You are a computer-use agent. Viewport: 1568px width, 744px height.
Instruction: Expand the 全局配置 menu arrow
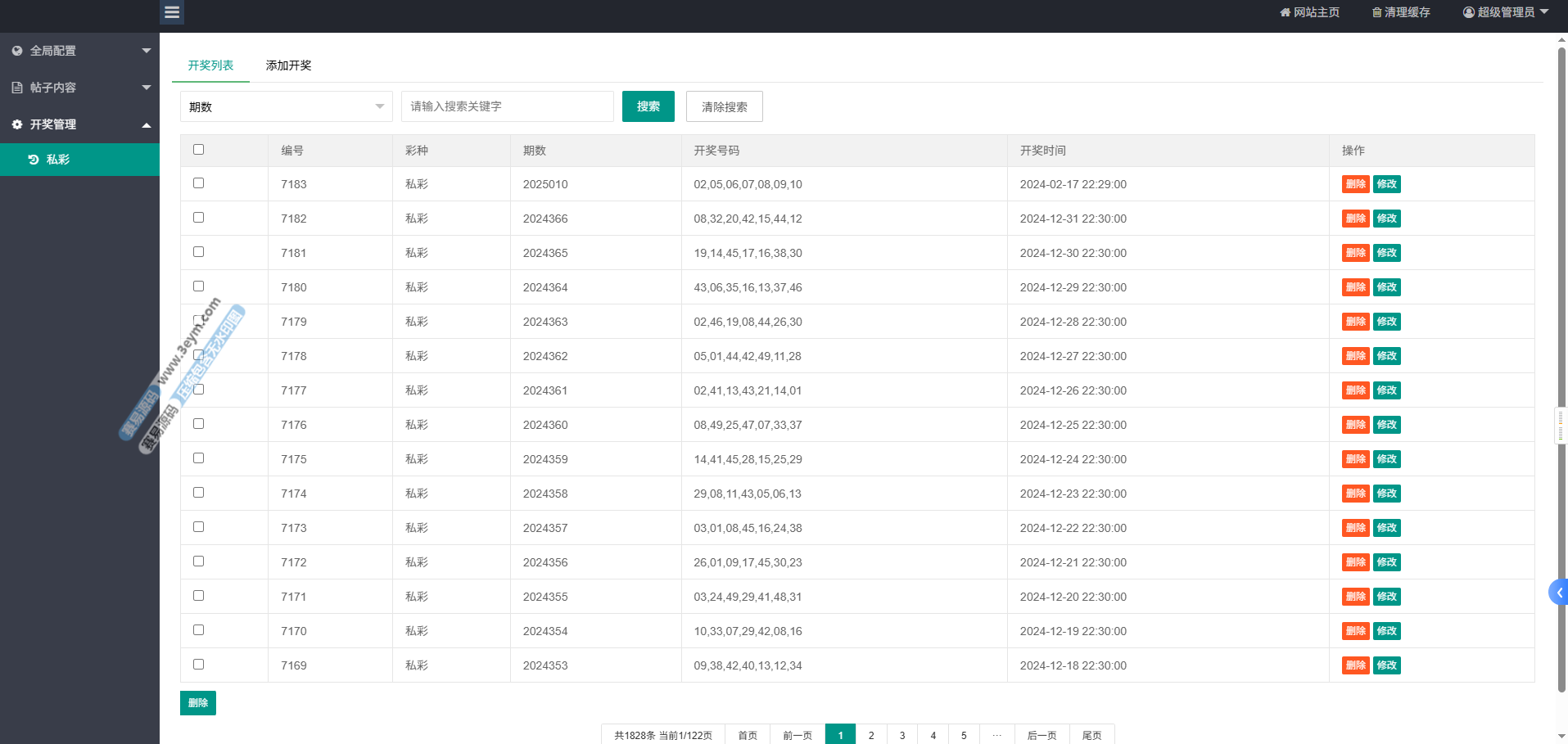[147, 51]
